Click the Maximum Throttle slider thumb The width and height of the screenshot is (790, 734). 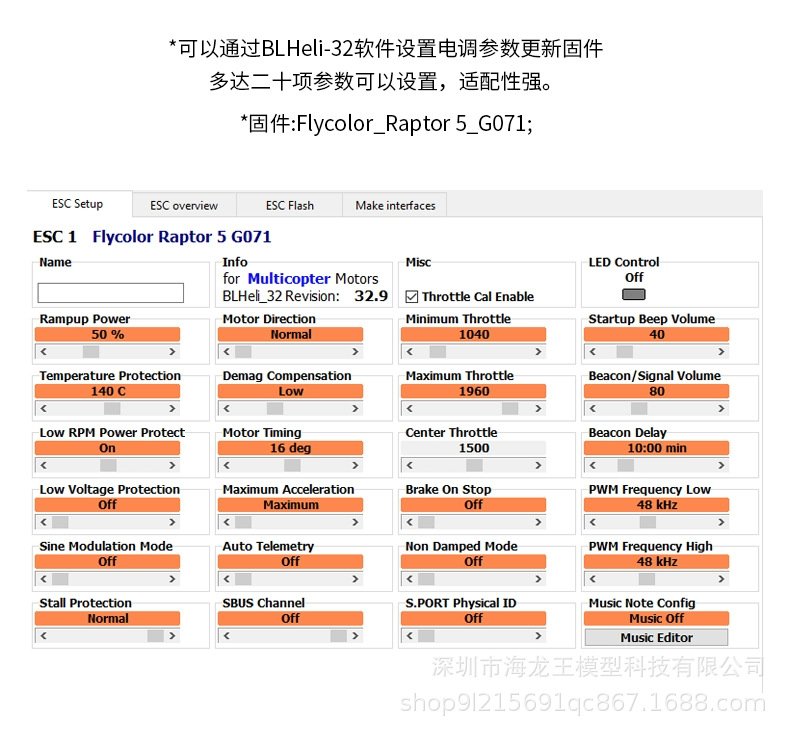click(510, 409)
